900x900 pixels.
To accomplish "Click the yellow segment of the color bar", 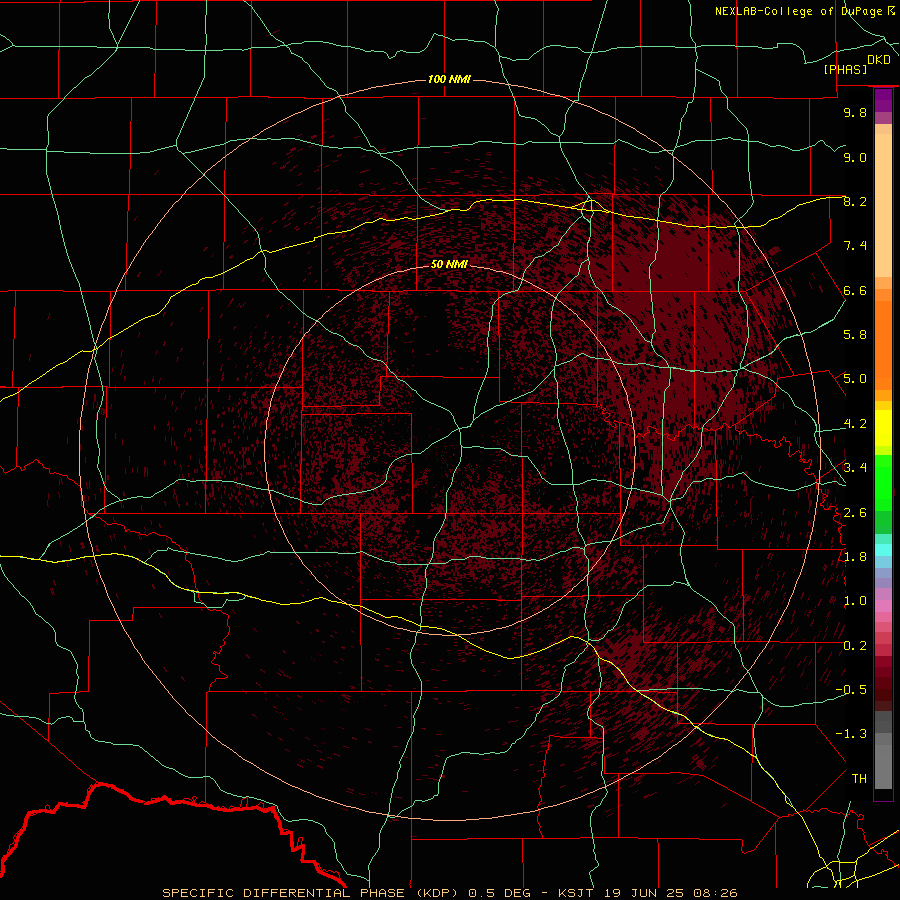I will coord(883,428).
